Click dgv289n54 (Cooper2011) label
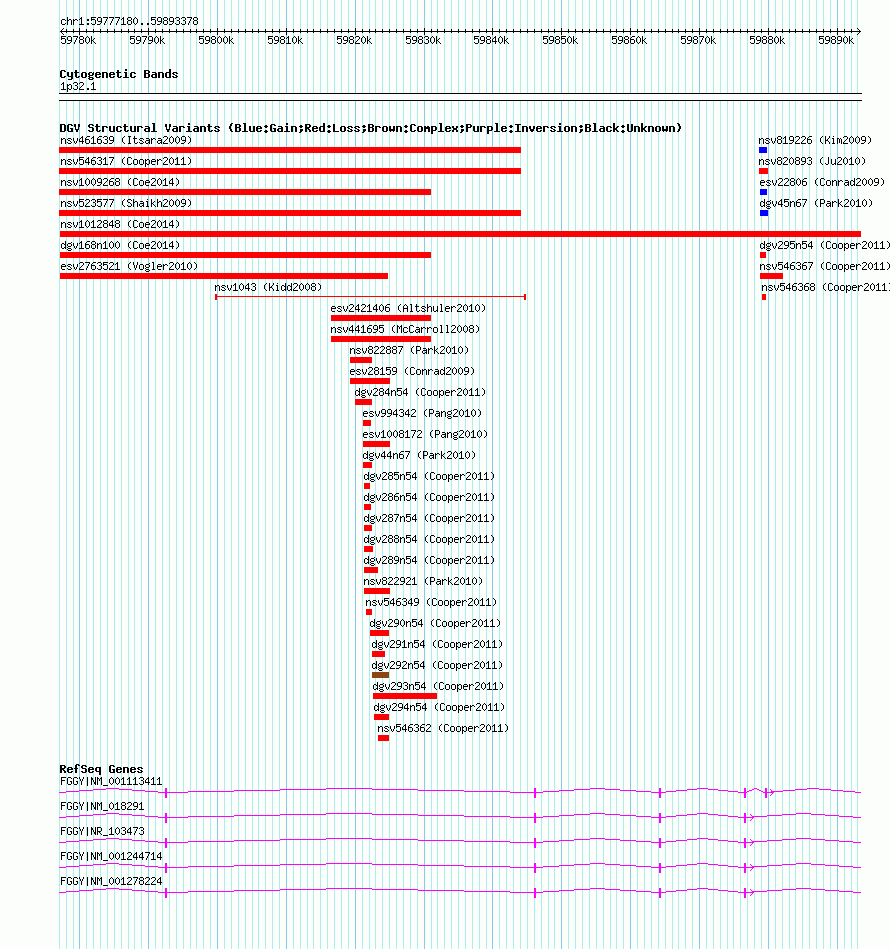Screen dimensions: 890x949 point(429,560)
